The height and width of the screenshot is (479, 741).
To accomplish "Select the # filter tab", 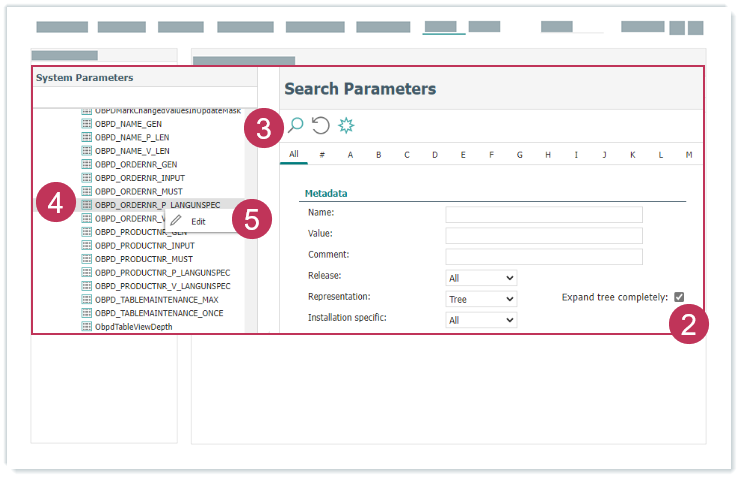I will click(x=322, y=155).
